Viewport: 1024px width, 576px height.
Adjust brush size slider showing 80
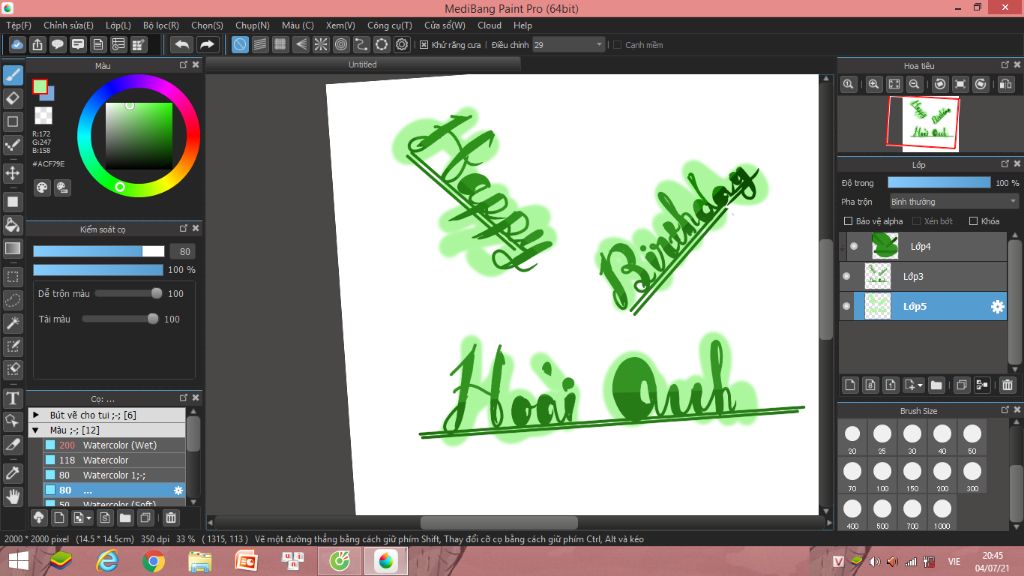tap(99, 251)
